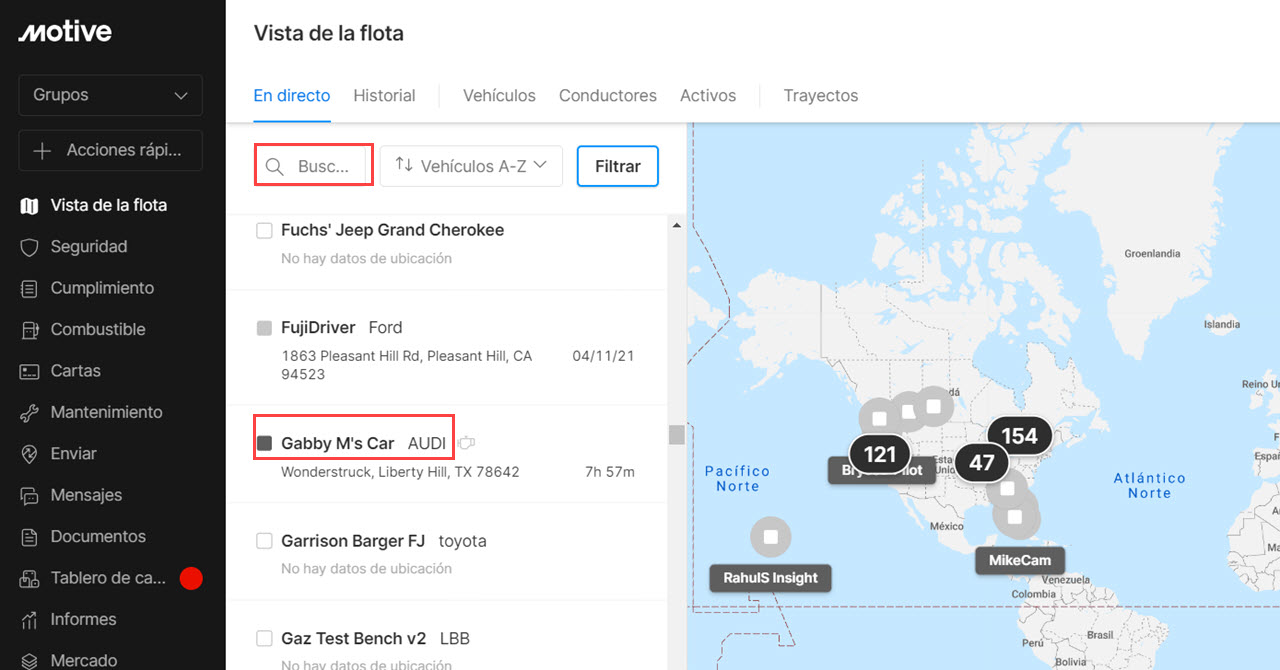This screenshot has width=1280, height=670.
Task: Toggle the Garrison Barger FJ checkbox
Action: (265, 541)
